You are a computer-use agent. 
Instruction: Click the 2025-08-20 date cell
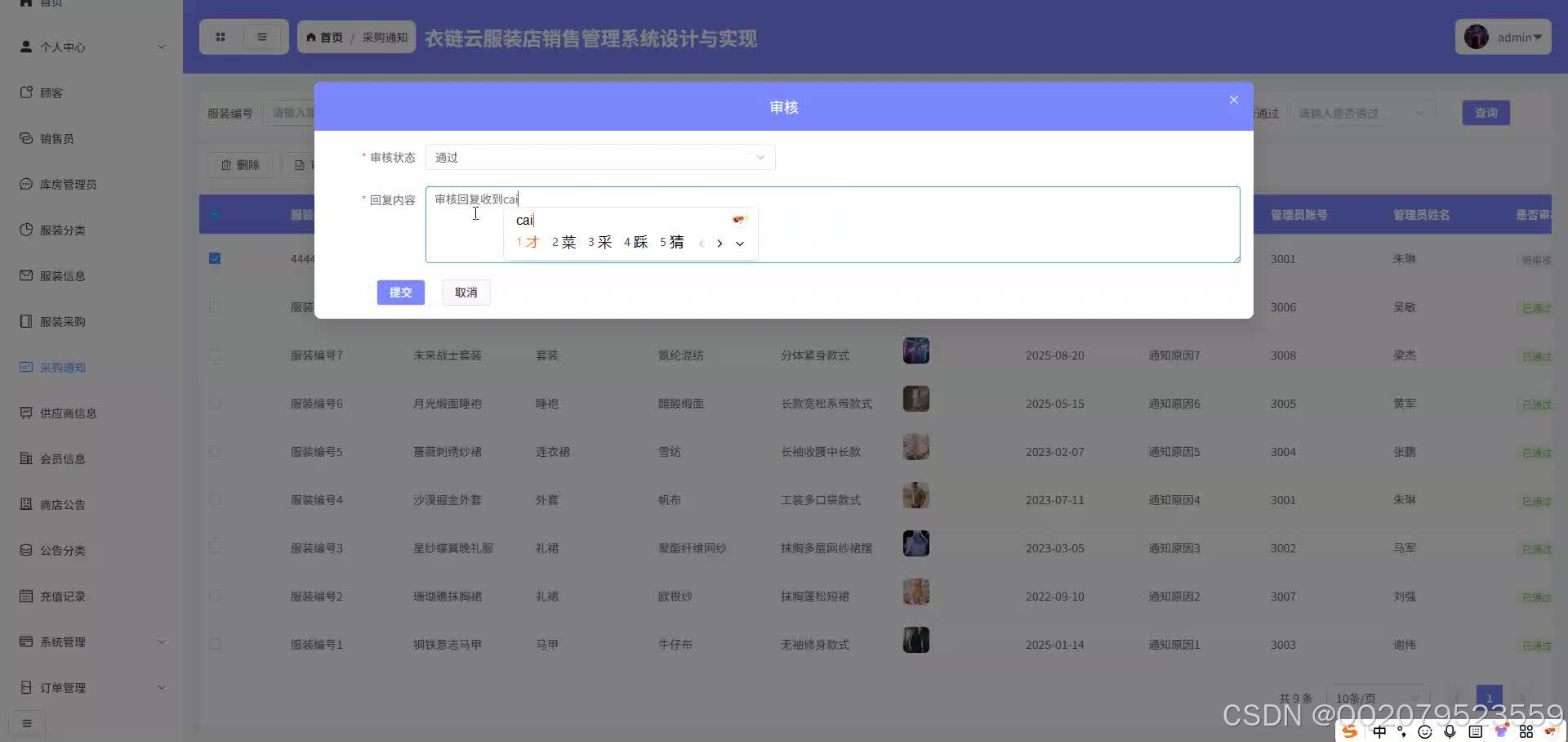(1055, 355)
